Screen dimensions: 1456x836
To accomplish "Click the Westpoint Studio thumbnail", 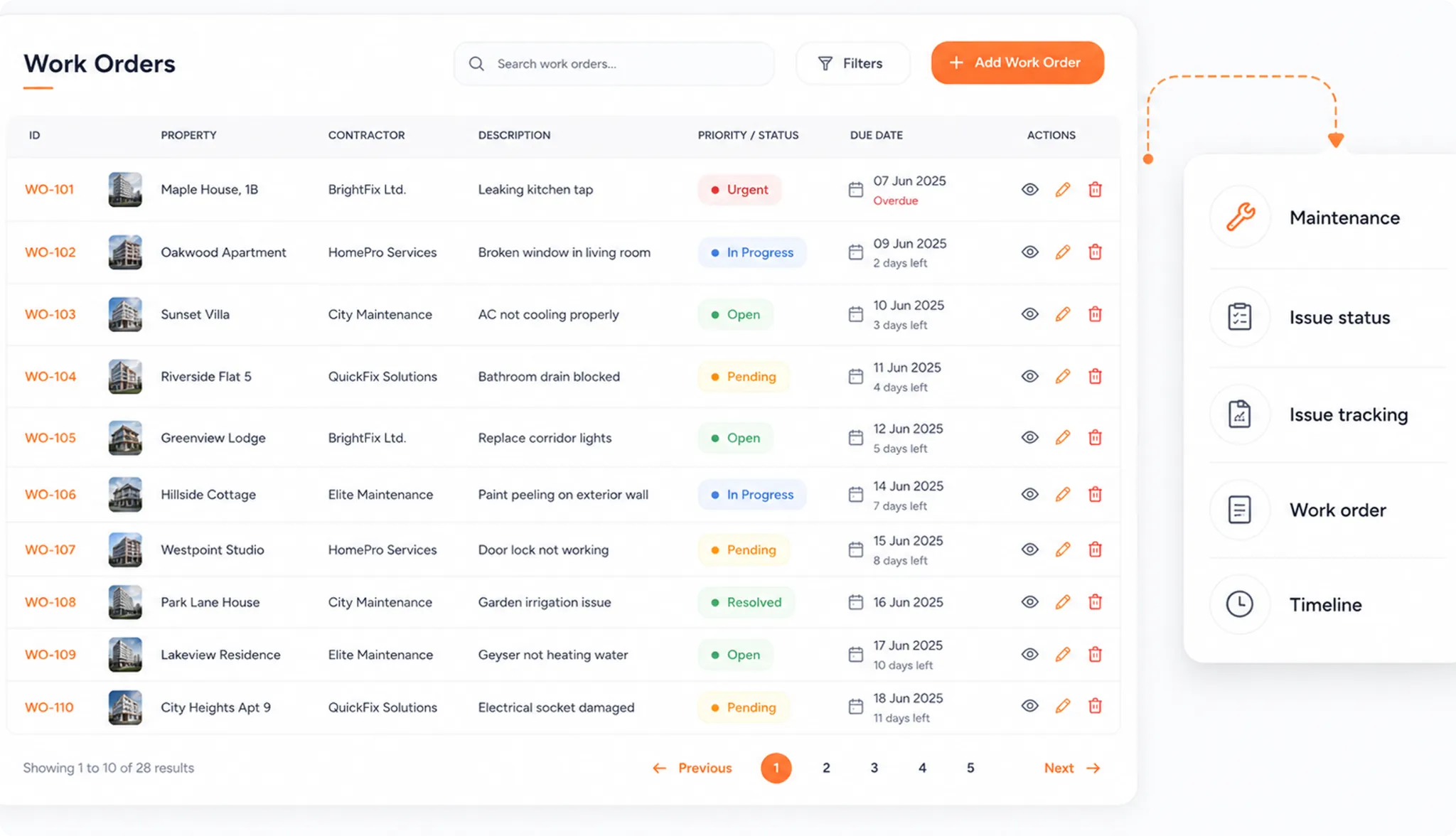I will pos(125,550).
